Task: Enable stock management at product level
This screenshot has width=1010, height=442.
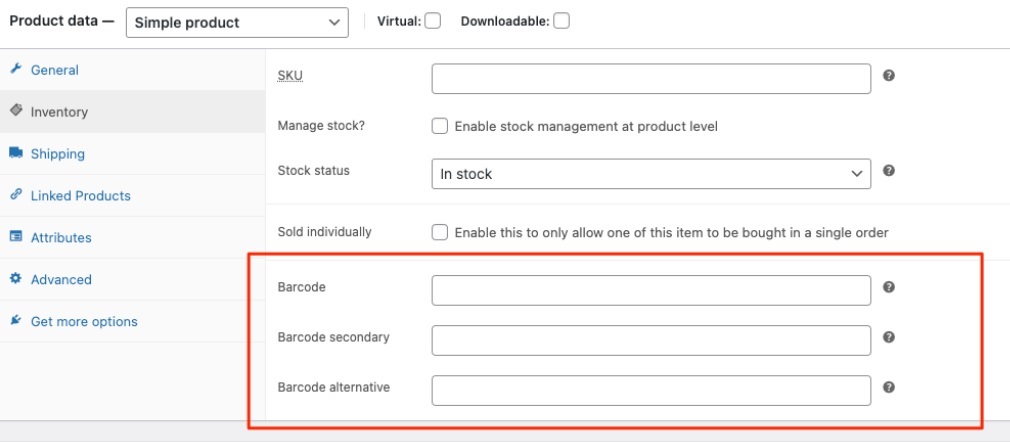Action: pyautogui.click(x=439, y=127)
